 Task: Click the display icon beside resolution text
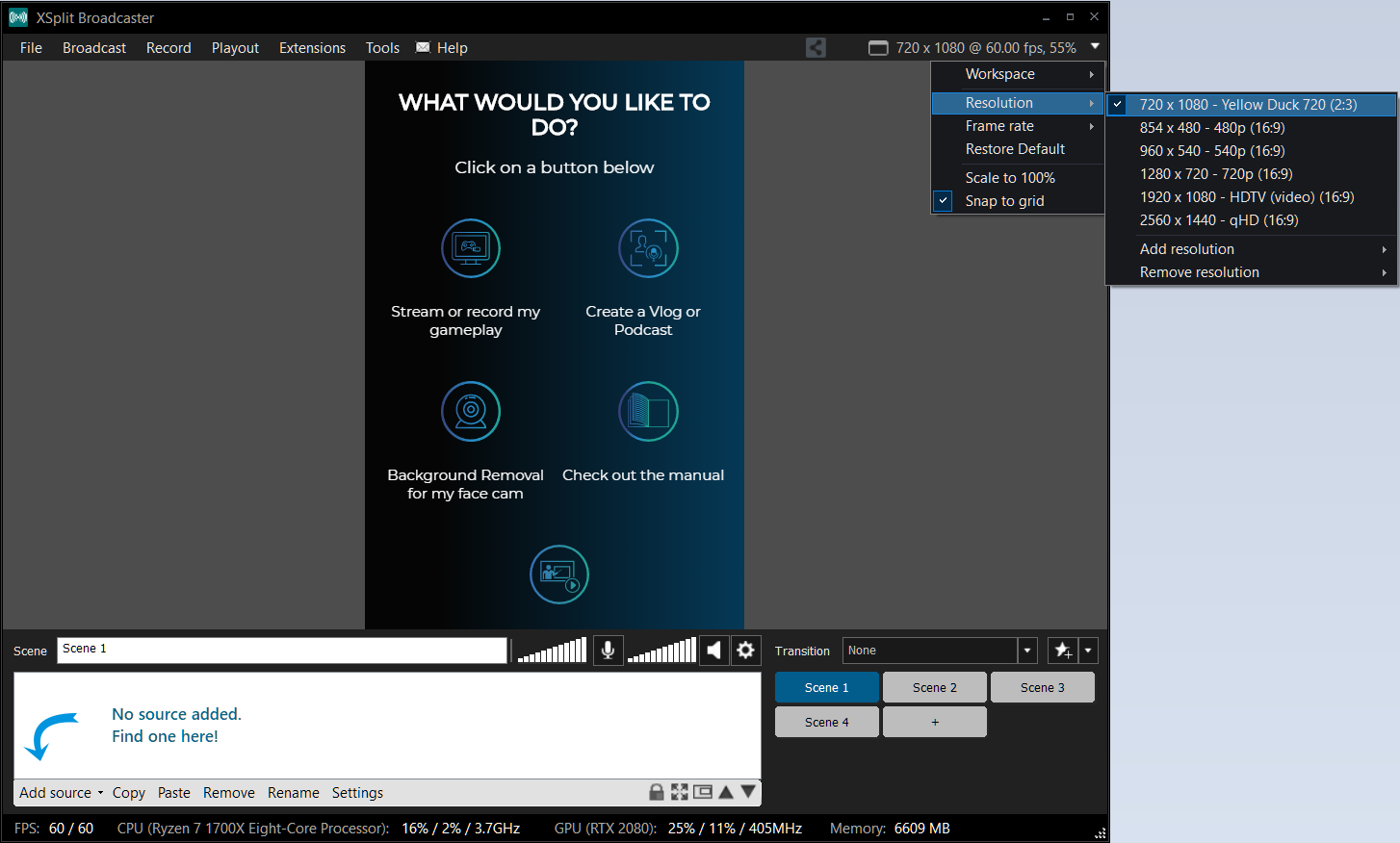pyautogui.click(x=878, y=48)
